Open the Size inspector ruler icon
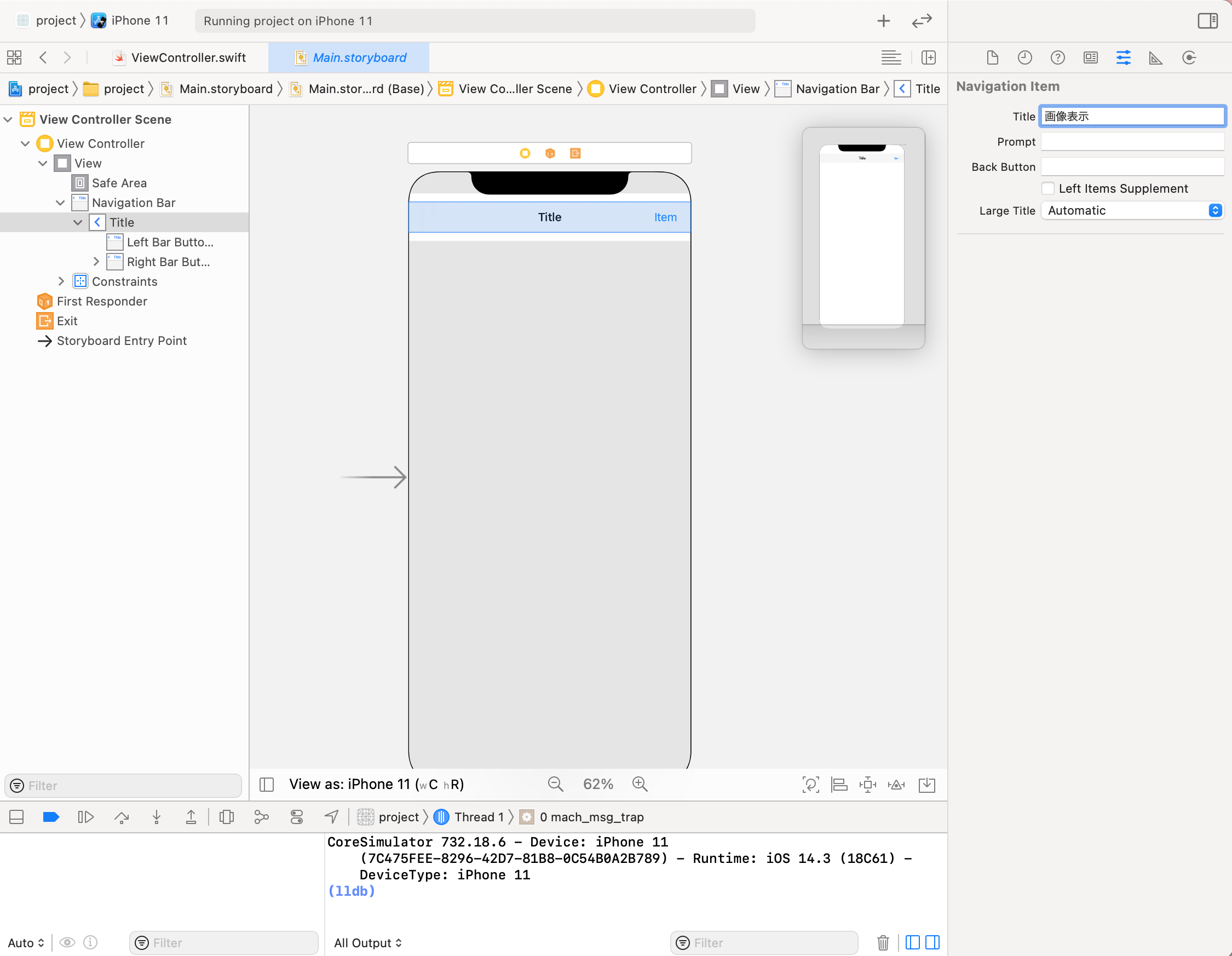The image size is (1232, 956). (1156, 57)
